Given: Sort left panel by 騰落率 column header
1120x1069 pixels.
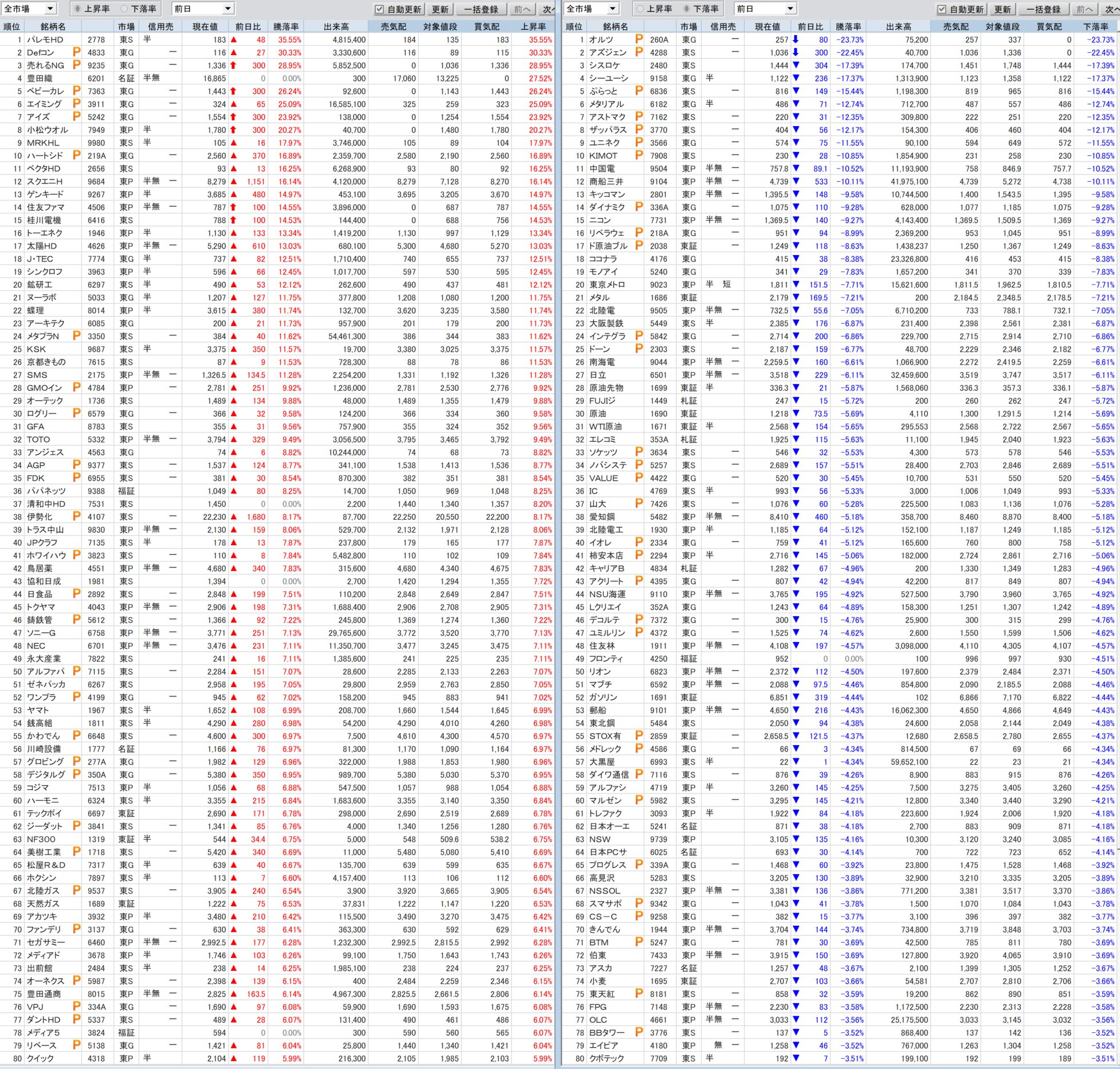Looking at the screenshot, I should pos(285,26).
